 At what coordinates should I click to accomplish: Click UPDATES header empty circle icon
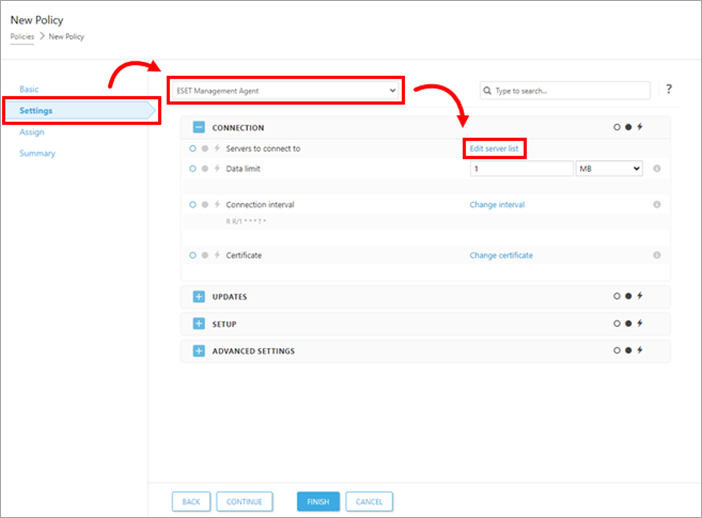(x=617, y=296)
